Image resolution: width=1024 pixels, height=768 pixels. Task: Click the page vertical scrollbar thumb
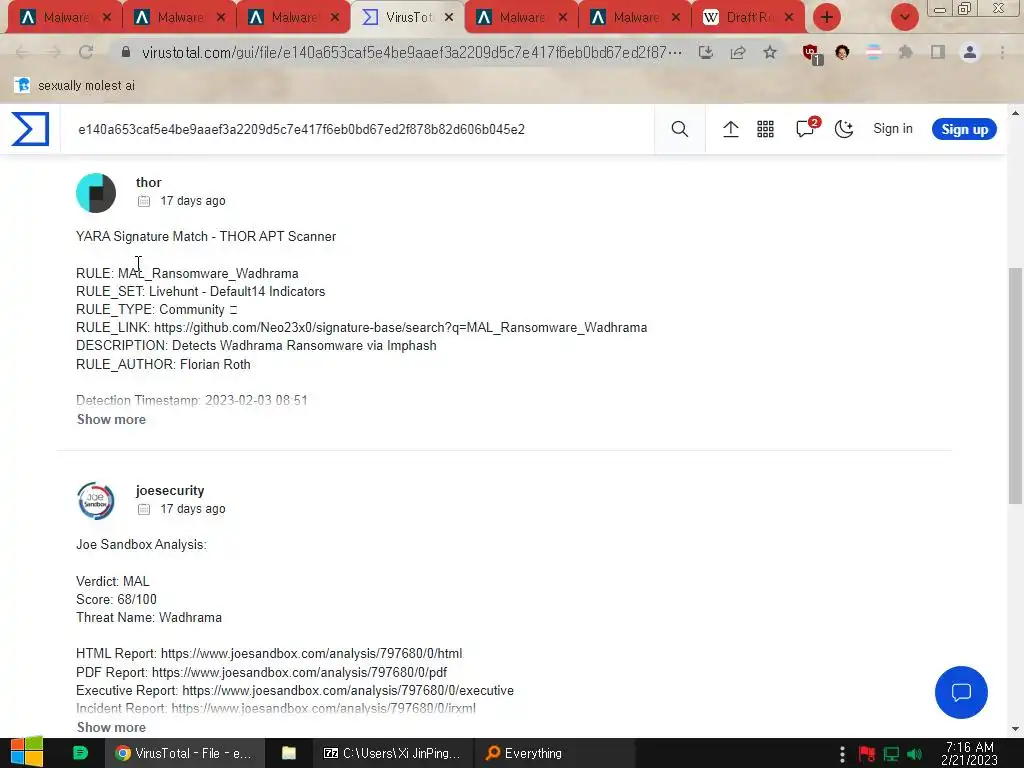pyautogui.click(x=1015, y=385)
